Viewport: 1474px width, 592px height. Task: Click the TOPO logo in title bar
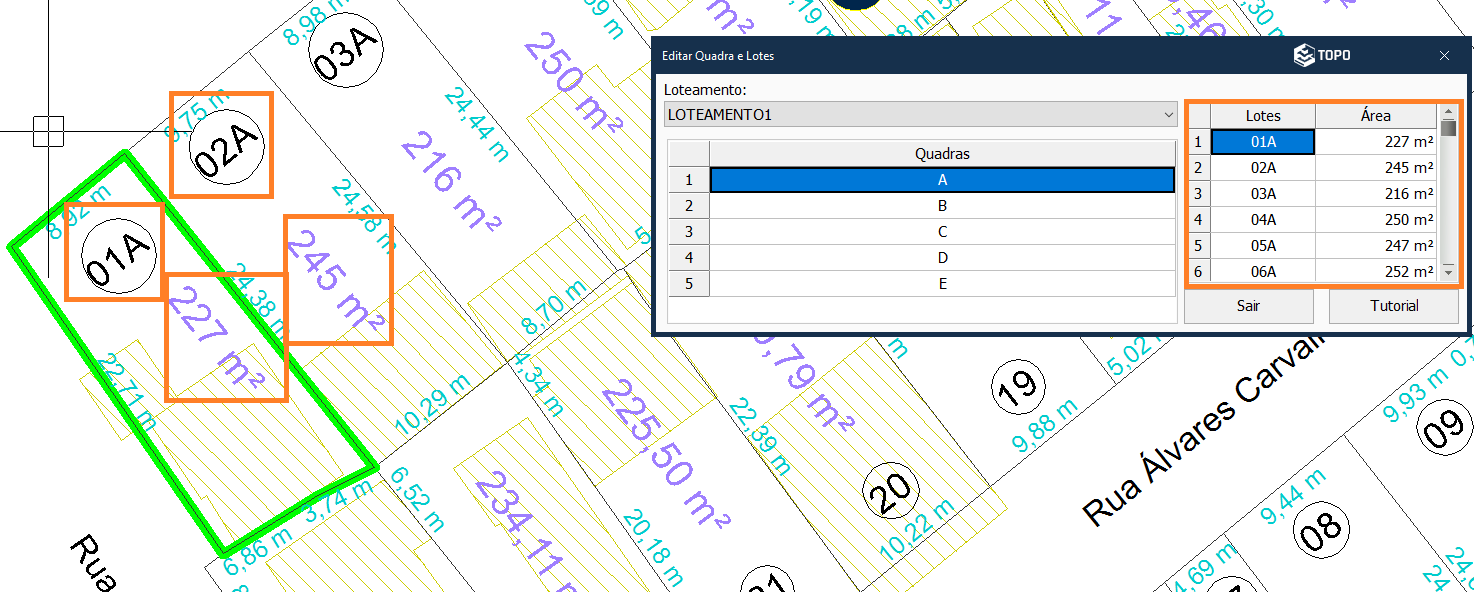(1322, 56)
